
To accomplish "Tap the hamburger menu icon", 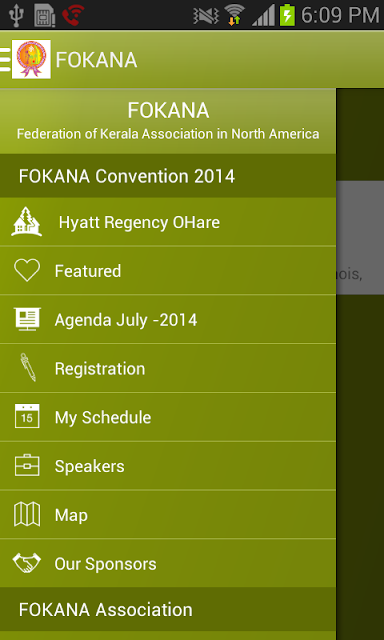I will [5, 59].
